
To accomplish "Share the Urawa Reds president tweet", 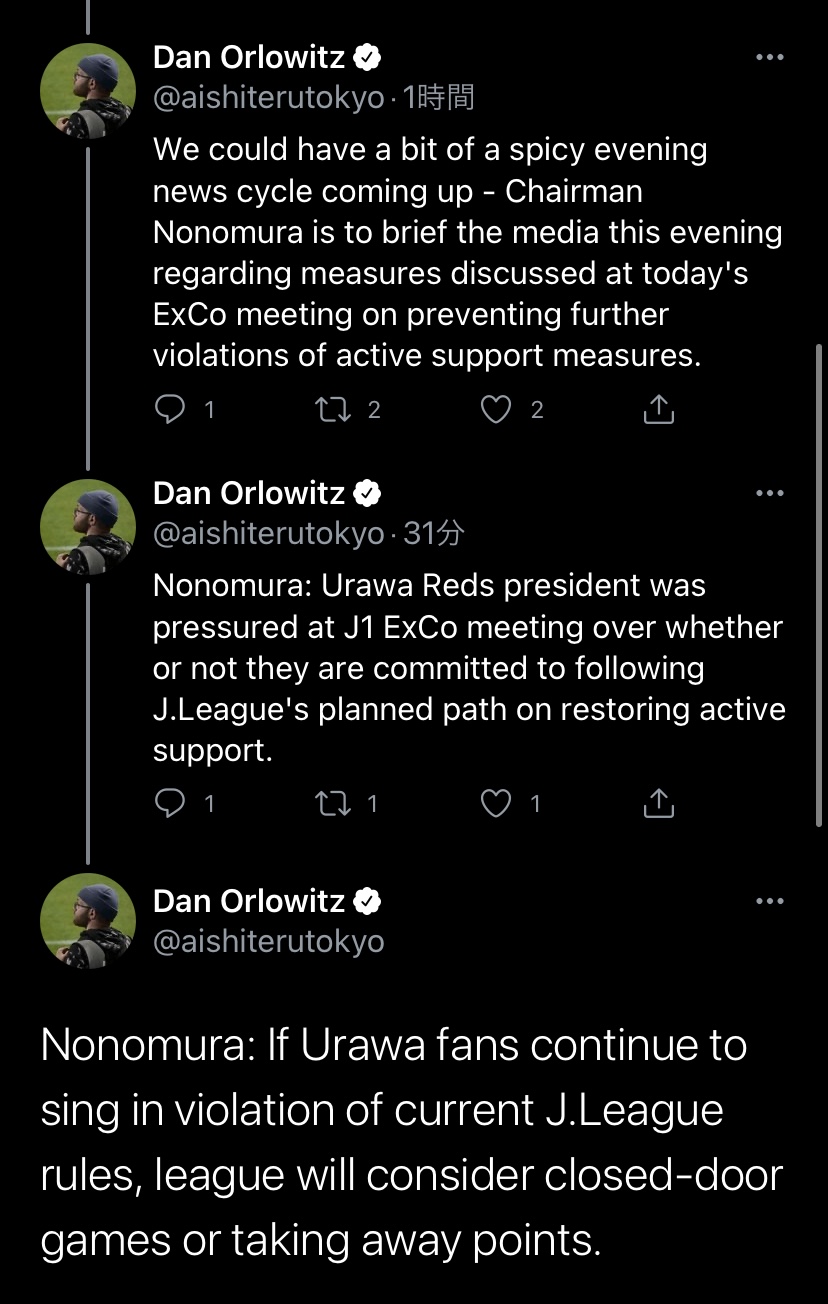I will (658, 803).
